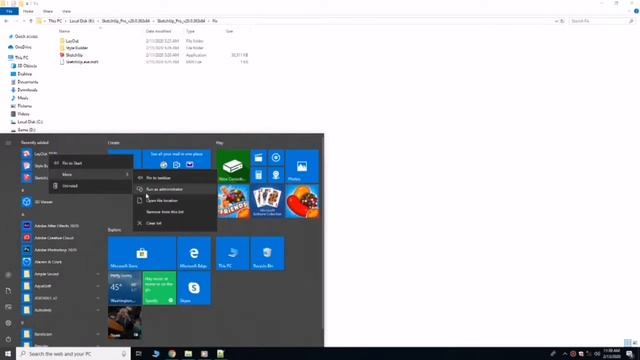Choose Open file location entry
640x360 pixels.
(x=175, y=200)
